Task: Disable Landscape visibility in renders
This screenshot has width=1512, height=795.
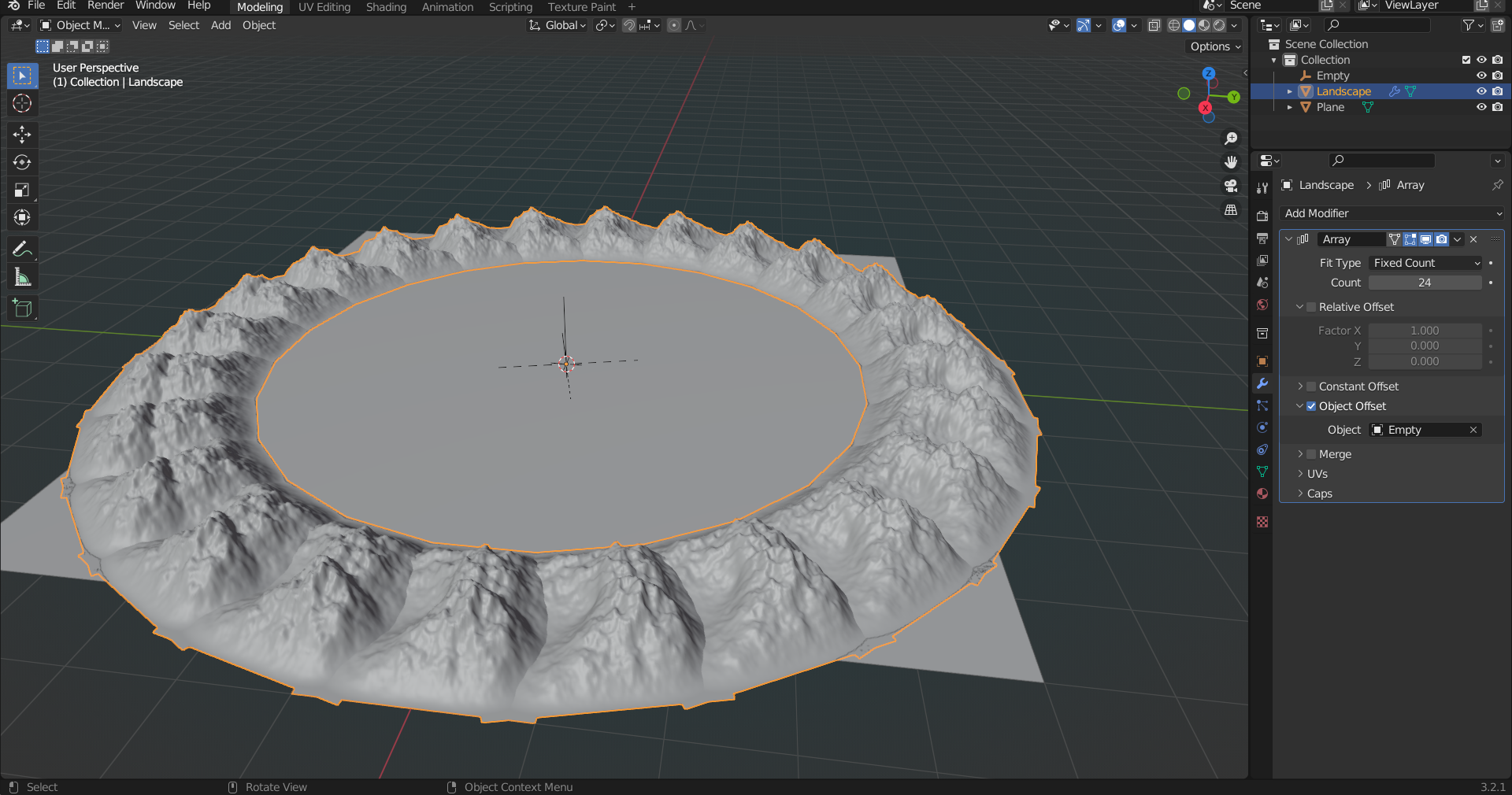Action: coord(1496,91)
